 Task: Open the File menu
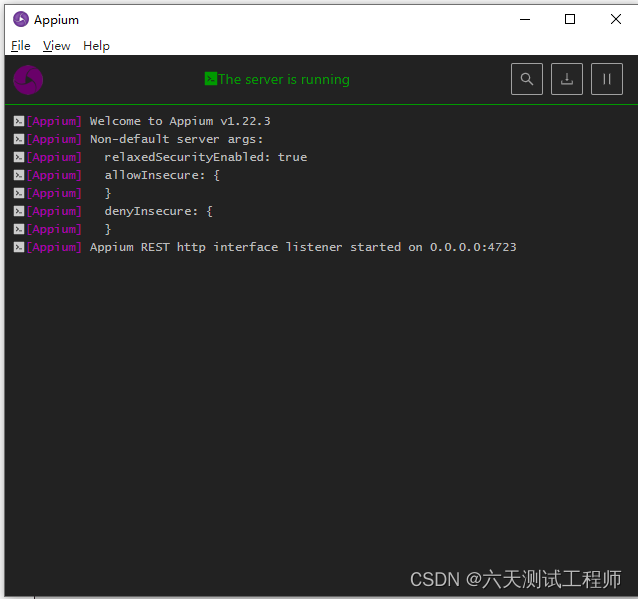[21, 46]
